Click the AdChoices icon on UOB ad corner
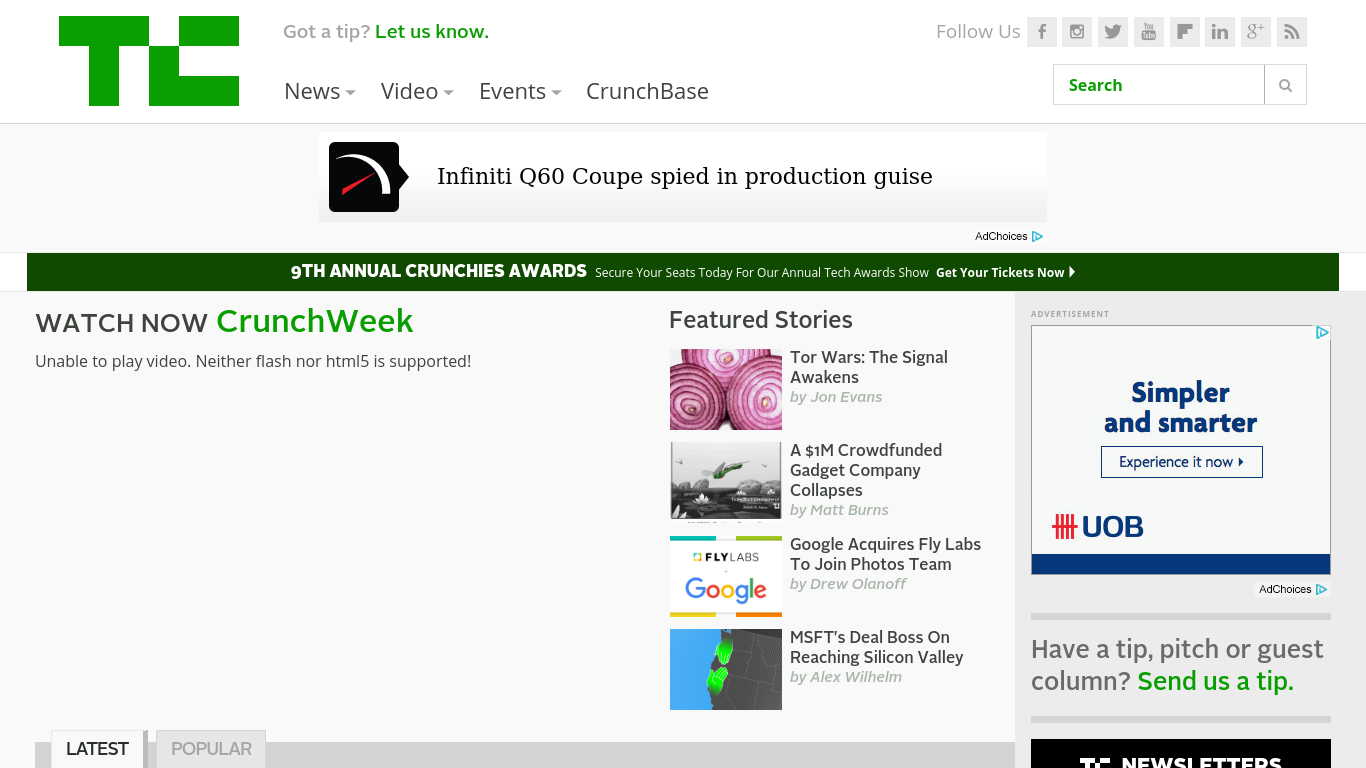The height and width of the screenshot is (768, 1366). (1322, 333)
